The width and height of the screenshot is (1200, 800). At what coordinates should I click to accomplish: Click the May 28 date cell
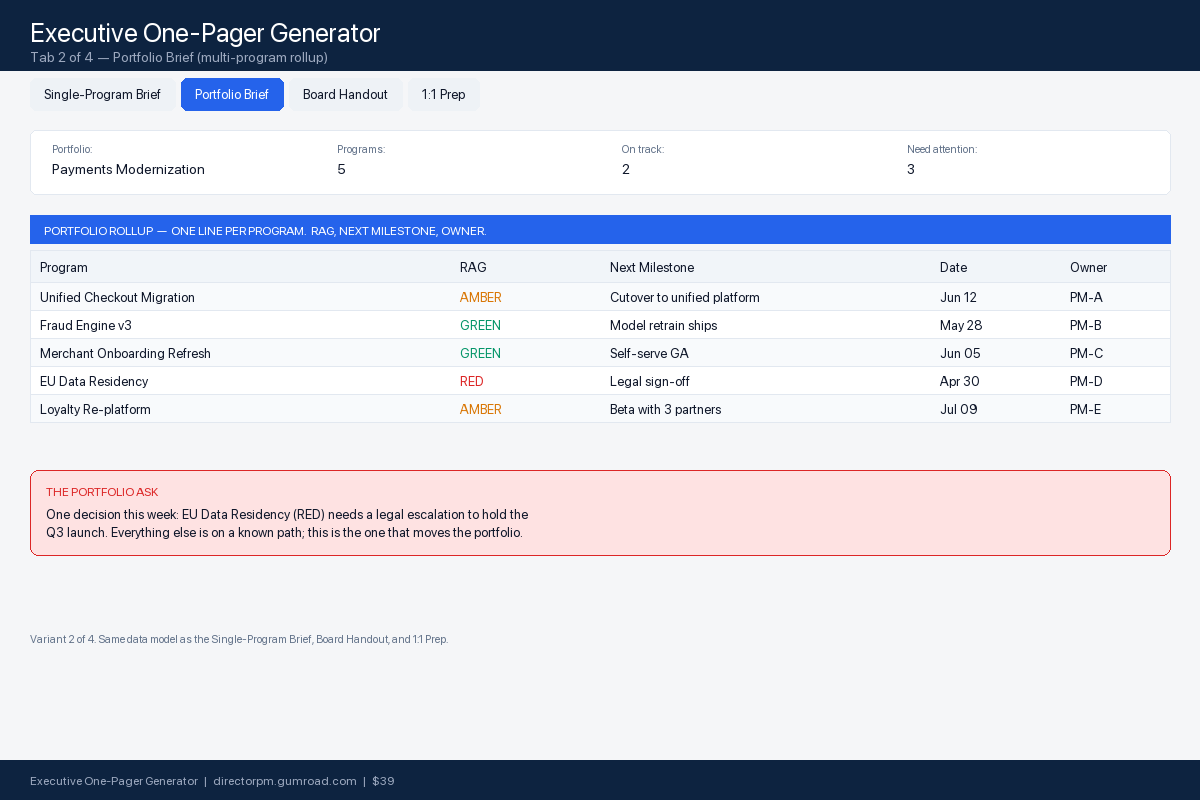(961, 326)
